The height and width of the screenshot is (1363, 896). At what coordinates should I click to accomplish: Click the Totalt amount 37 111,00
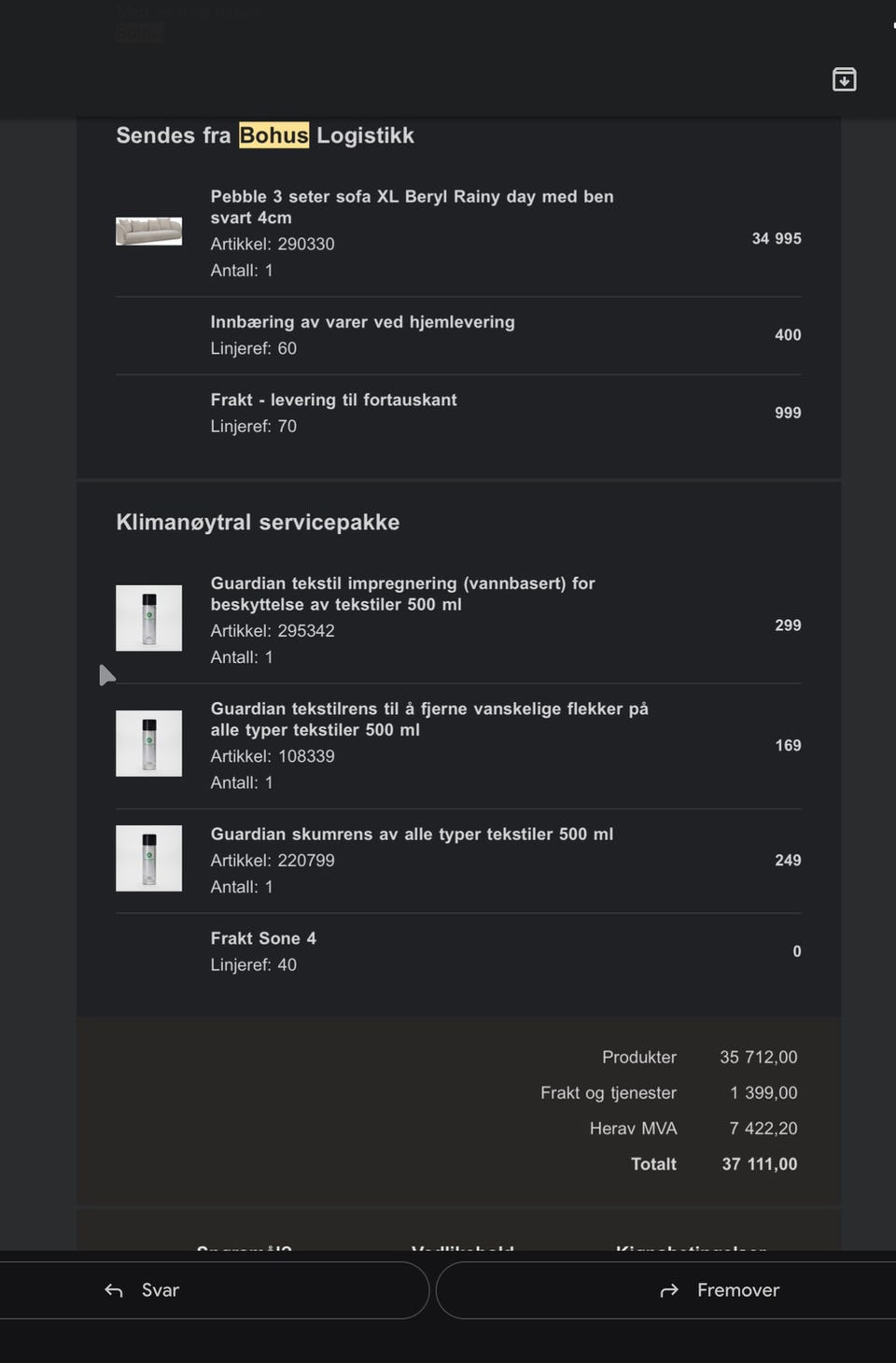(x=759, y=1164)
